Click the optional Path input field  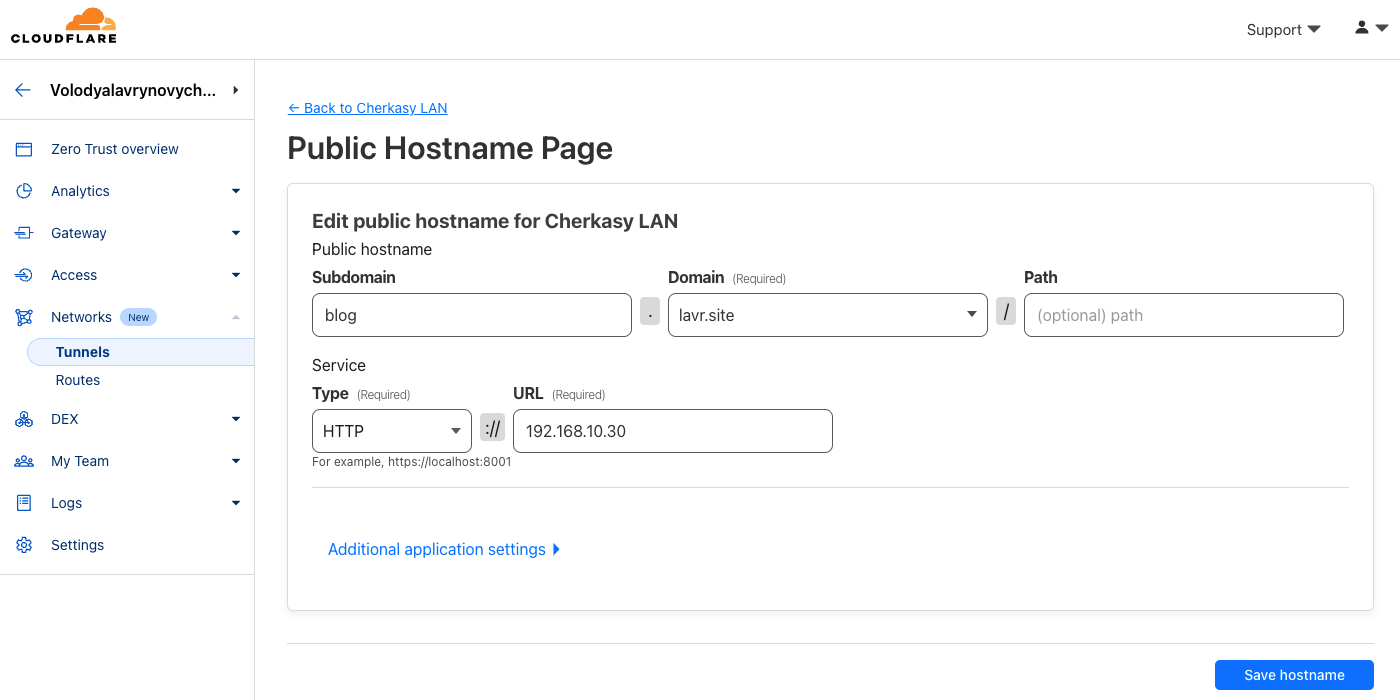coord(1183,315)
